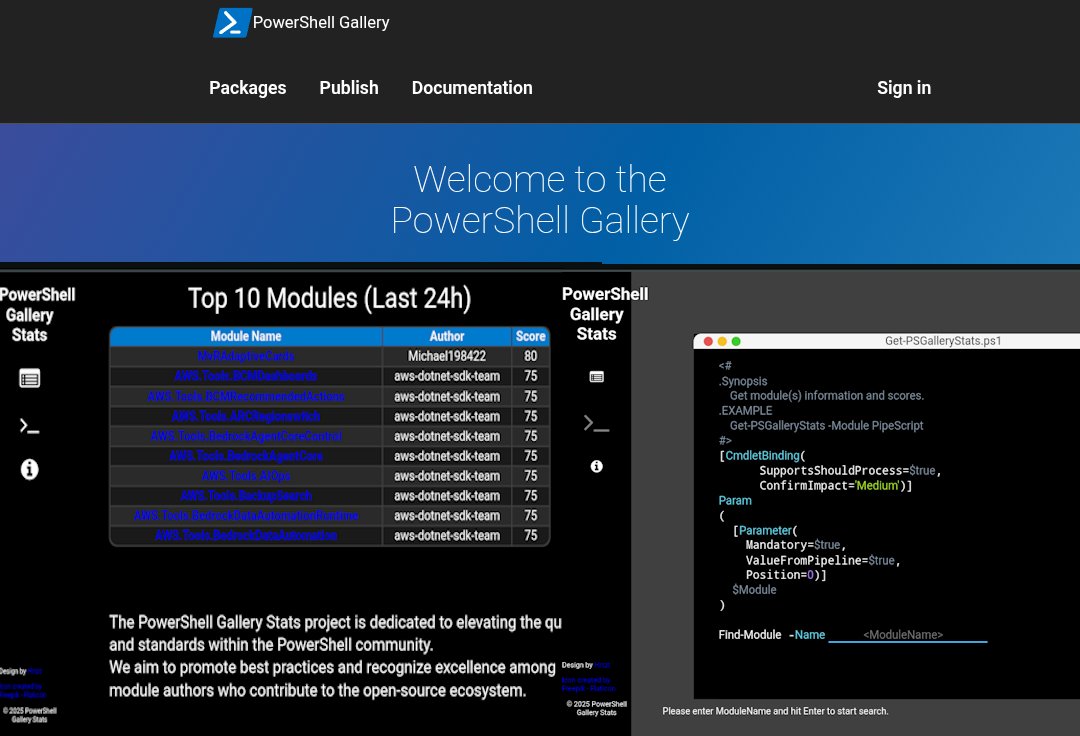Open table view icon beside Top 10 Modules
This screenshot has height=736, width=1080.
tap(30, 378)
